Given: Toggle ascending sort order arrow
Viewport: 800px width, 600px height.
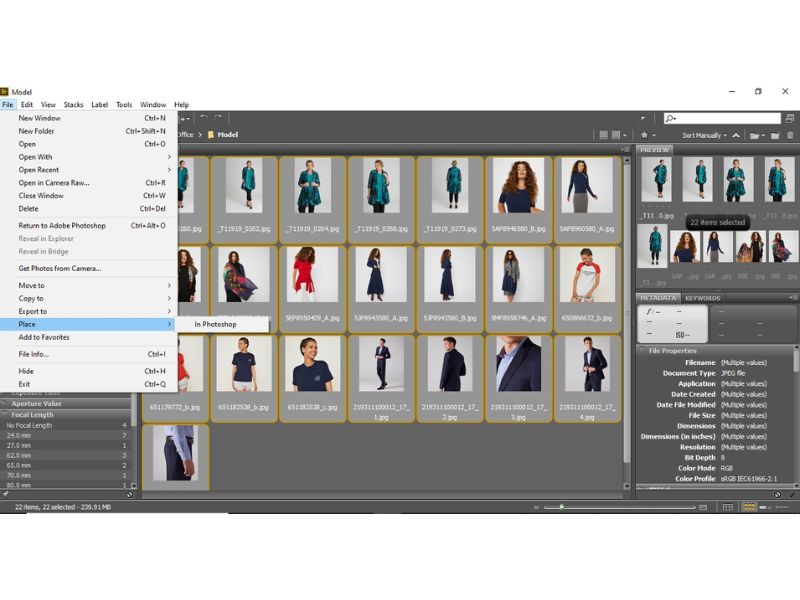Looking at the screenshot, I should [x=736, y=135].
